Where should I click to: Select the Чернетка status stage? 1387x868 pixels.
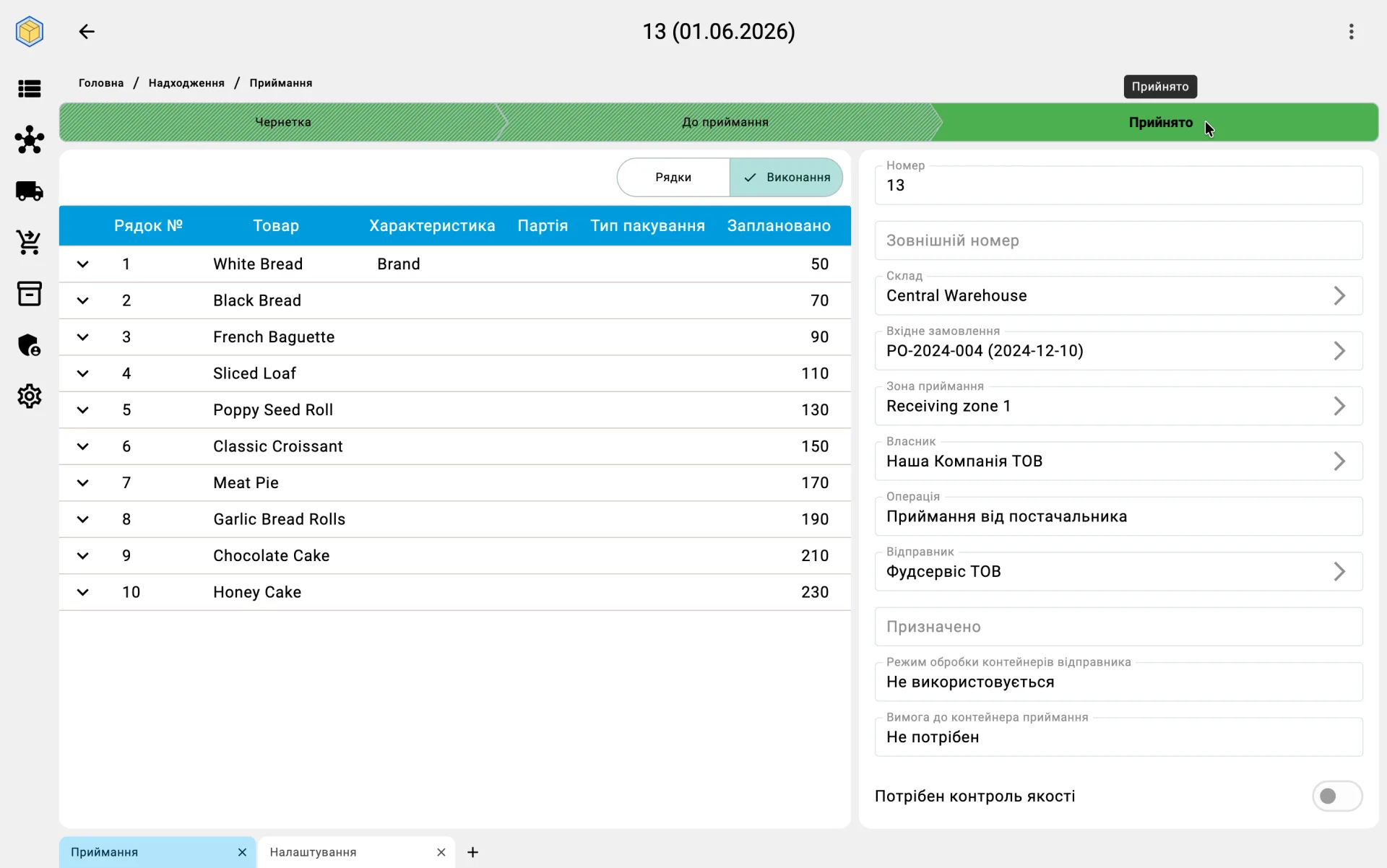click(x=283, y=122)
